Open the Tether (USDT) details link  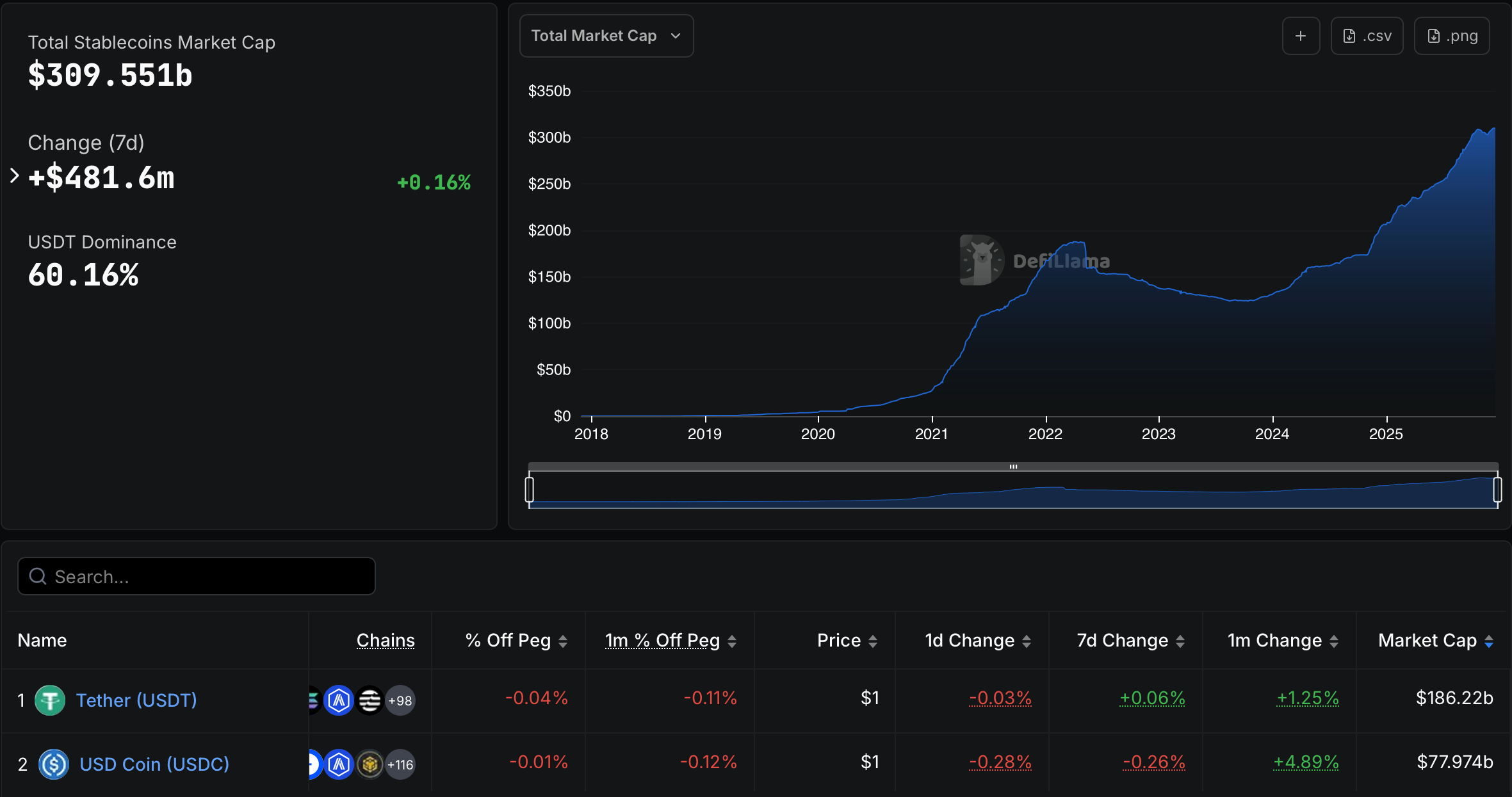click(x=136, y=700)
